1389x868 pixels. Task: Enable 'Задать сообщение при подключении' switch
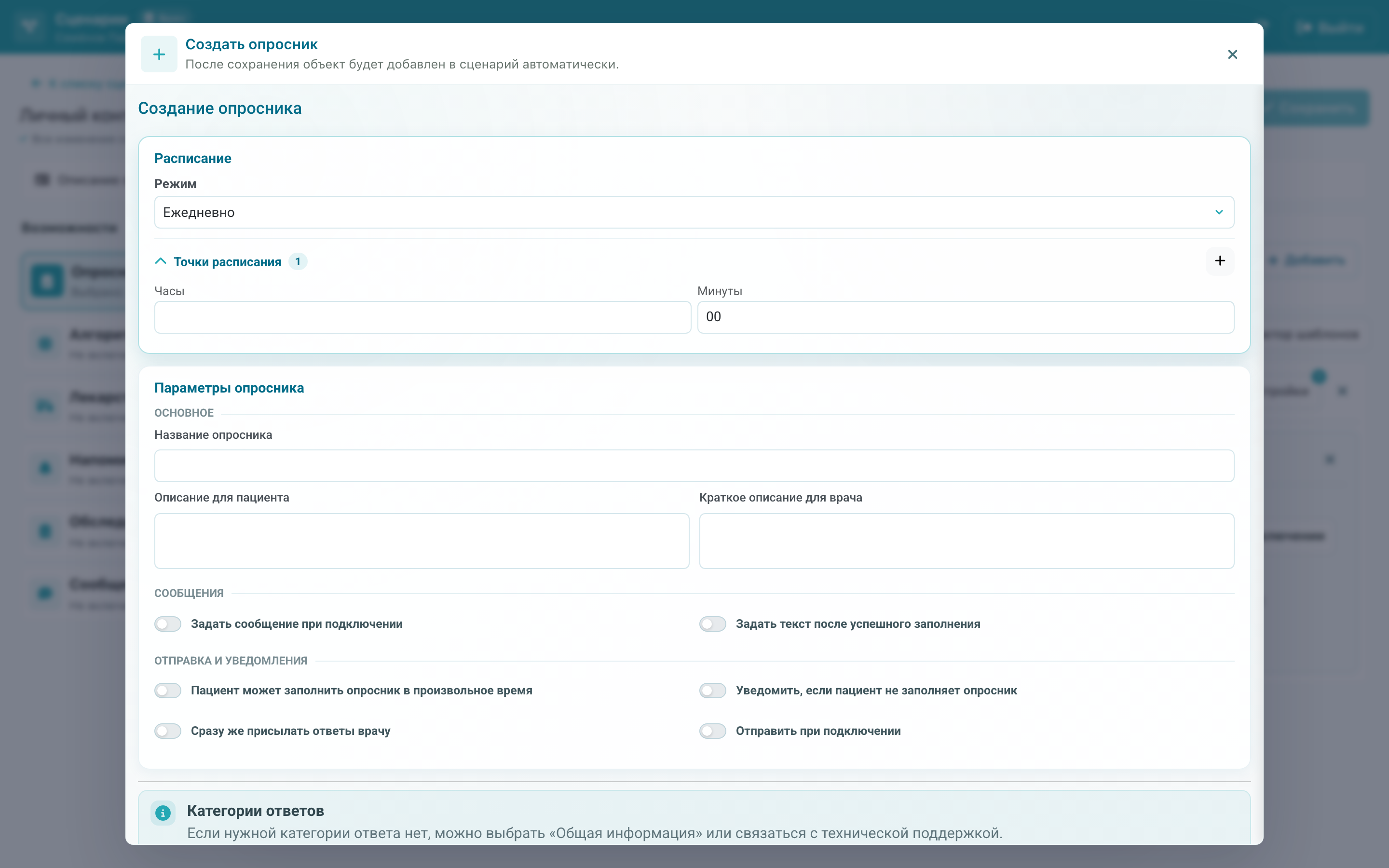(168, 624)
